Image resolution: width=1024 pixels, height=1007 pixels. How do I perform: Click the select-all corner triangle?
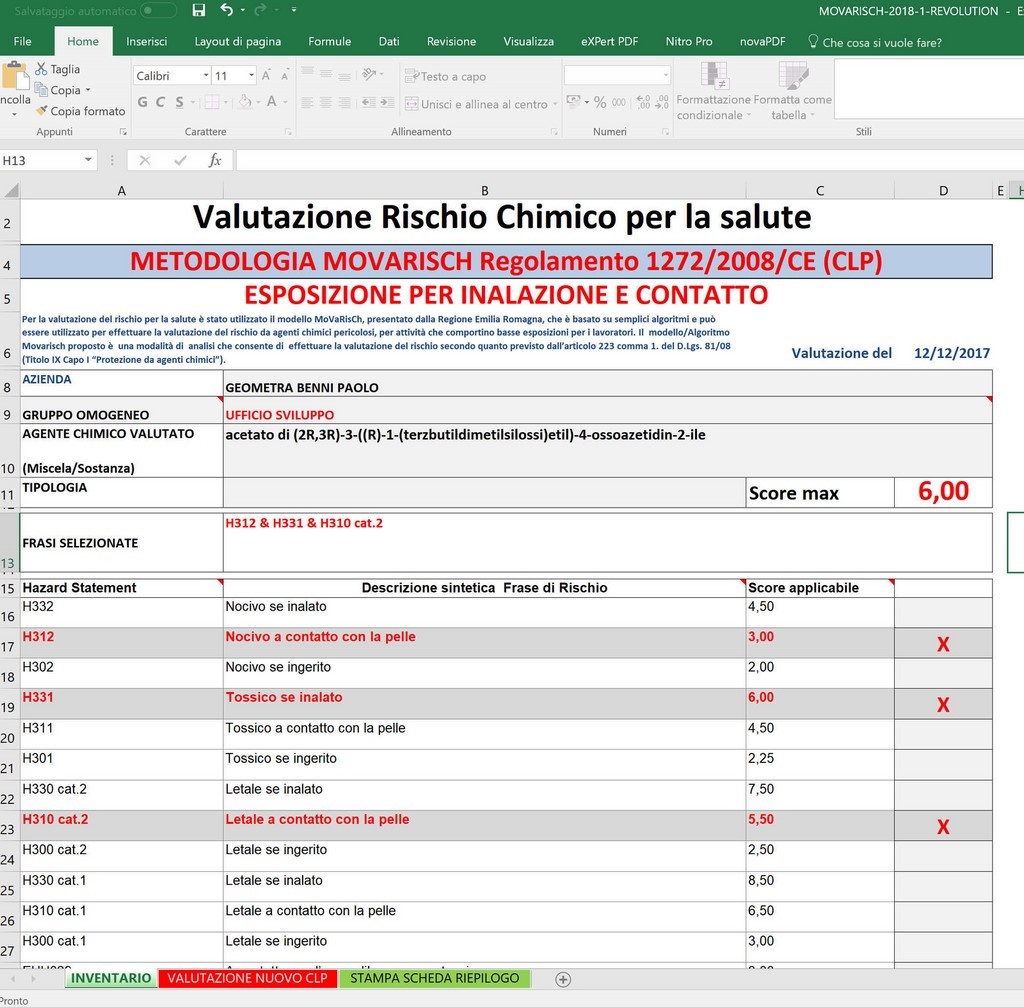[x=10, y=190]
